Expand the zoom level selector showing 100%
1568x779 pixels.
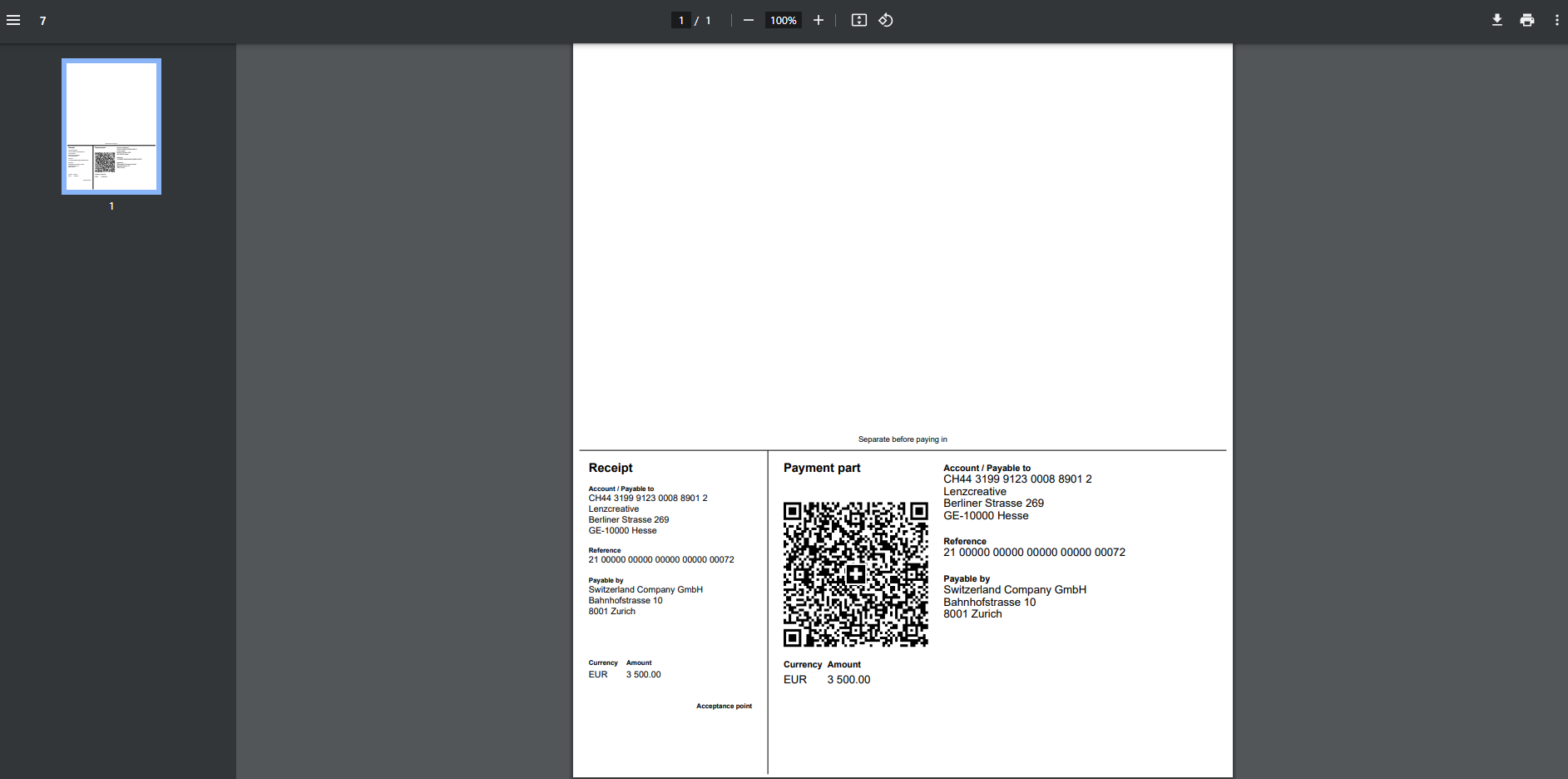coord(783,20)
